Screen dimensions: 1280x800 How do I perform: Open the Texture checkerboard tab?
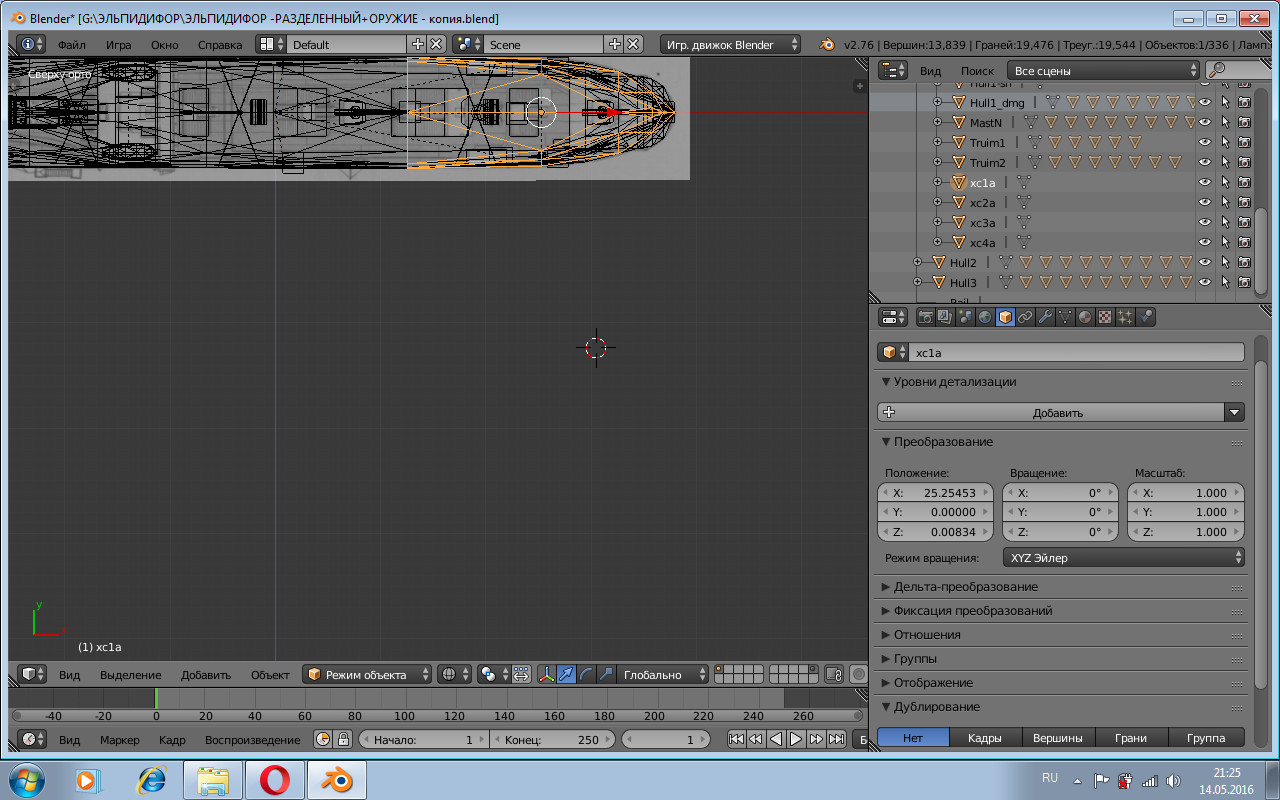[x=1105, y=317]
